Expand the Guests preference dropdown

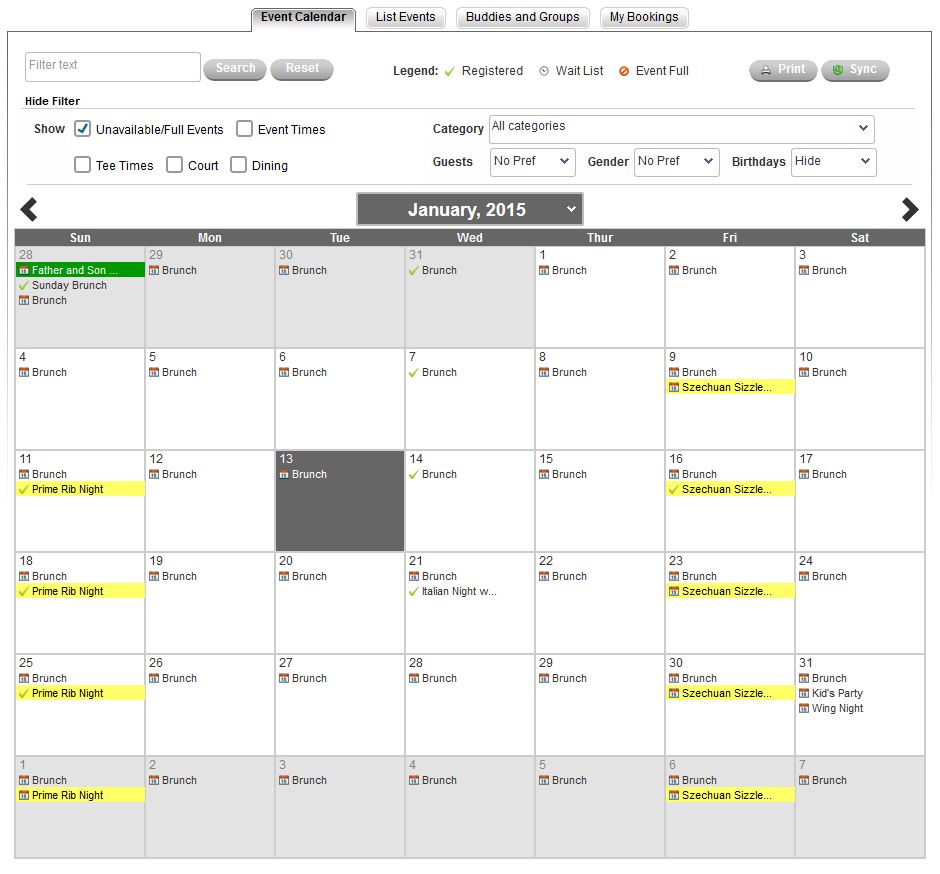coord(532,162)
